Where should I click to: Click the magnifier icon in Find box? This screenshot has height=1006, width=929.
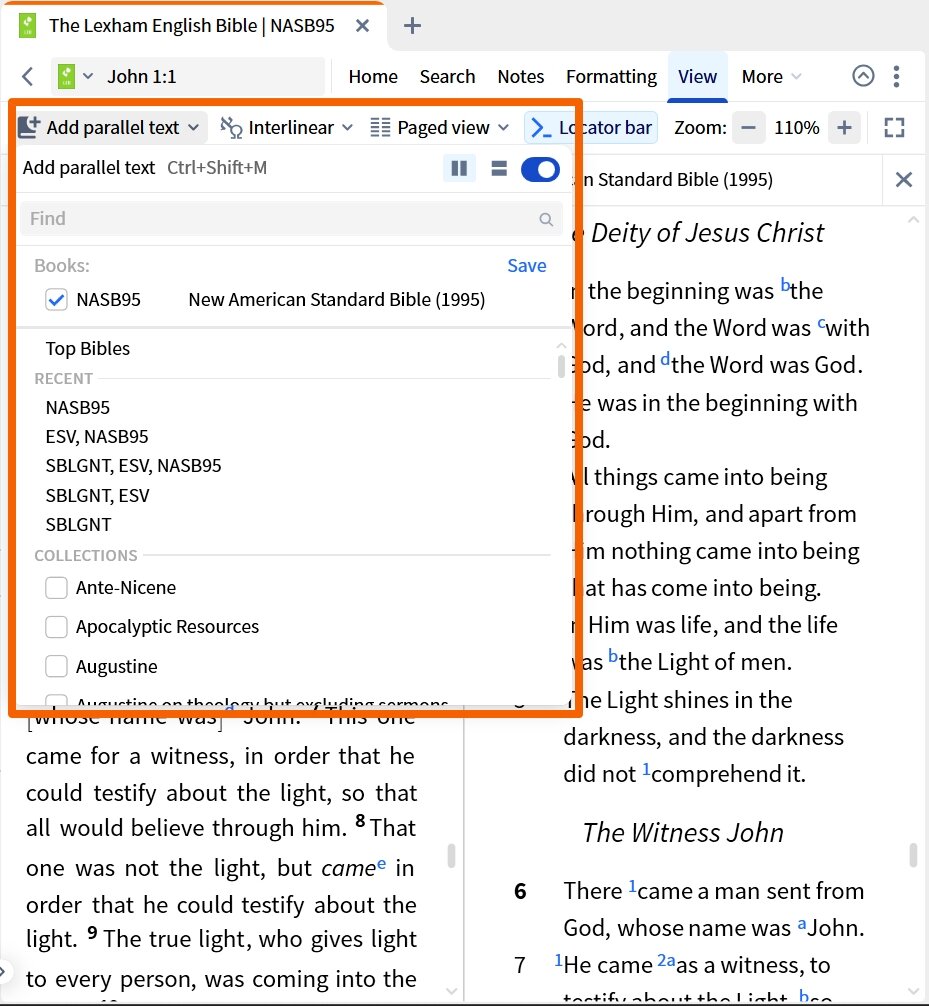coord(546,219)
